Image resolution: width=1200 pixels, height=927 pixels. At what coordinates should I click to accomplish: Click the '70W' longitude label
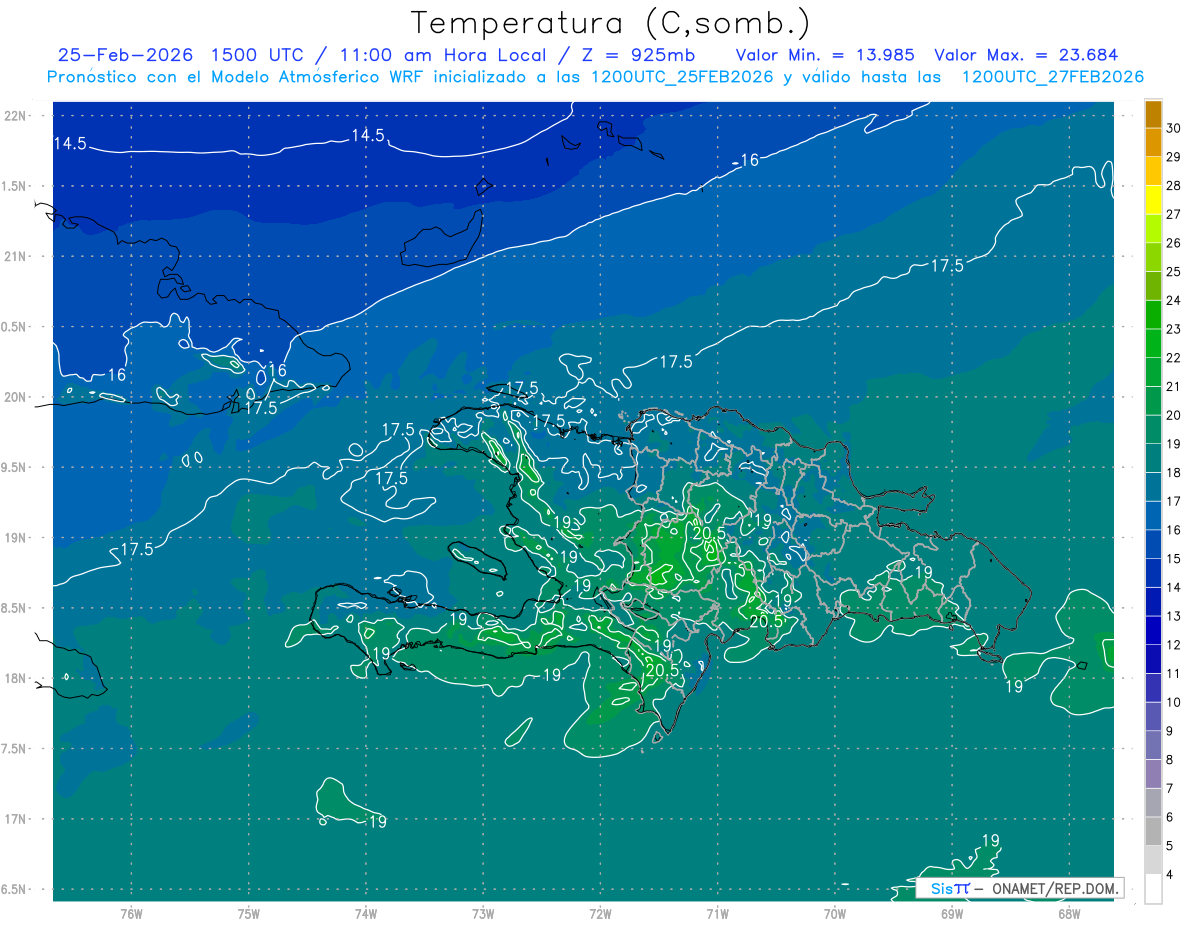(835, 913)
